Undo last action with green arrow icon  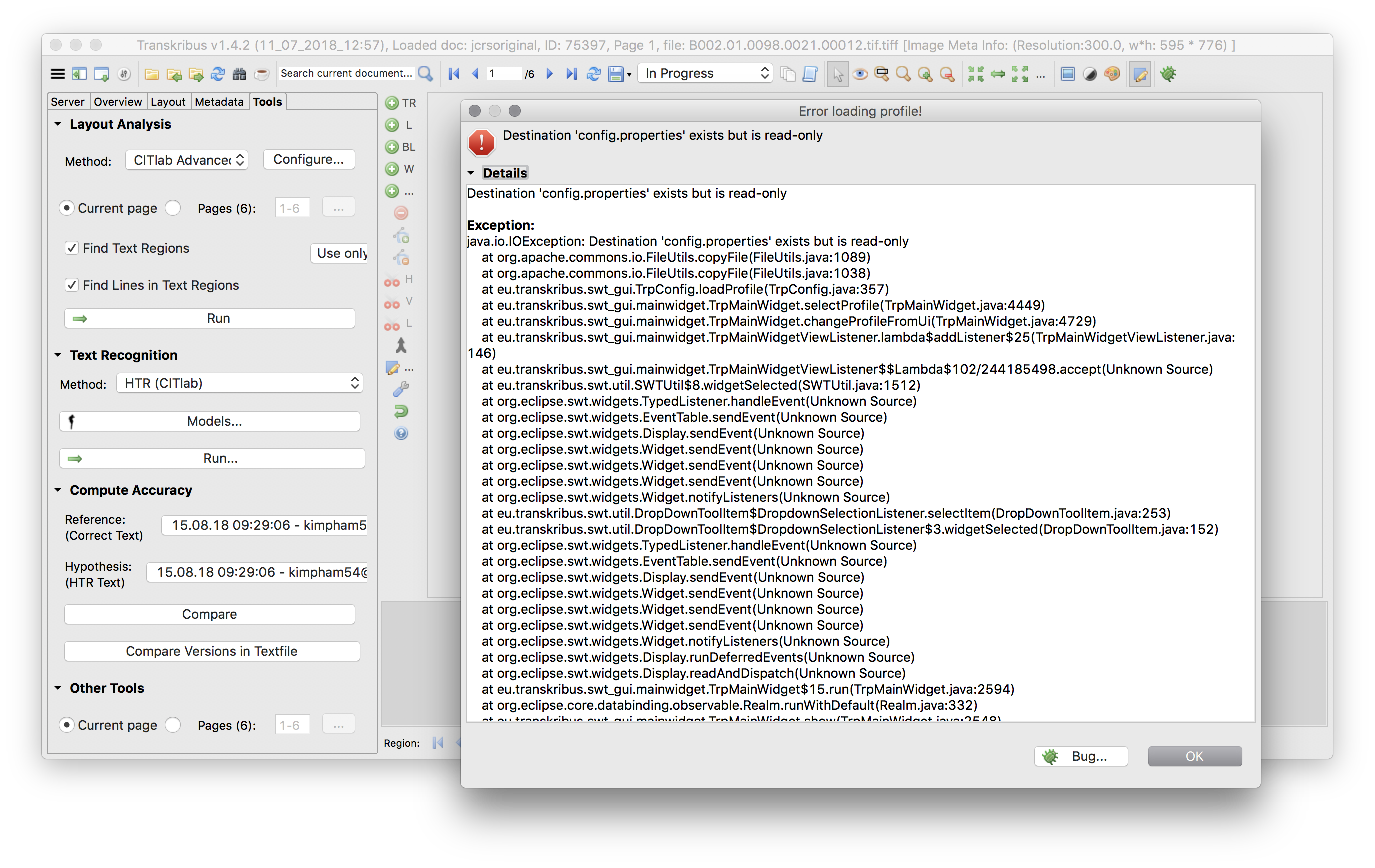tap(401, 411)
